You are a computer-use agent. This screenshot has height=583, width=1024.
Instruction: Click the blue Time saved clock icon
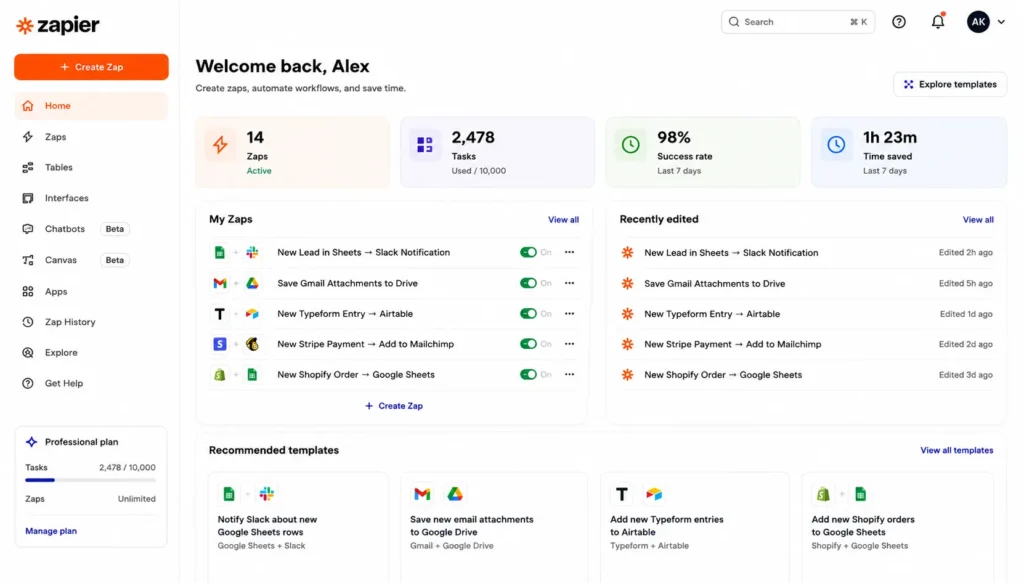[836, 144]
